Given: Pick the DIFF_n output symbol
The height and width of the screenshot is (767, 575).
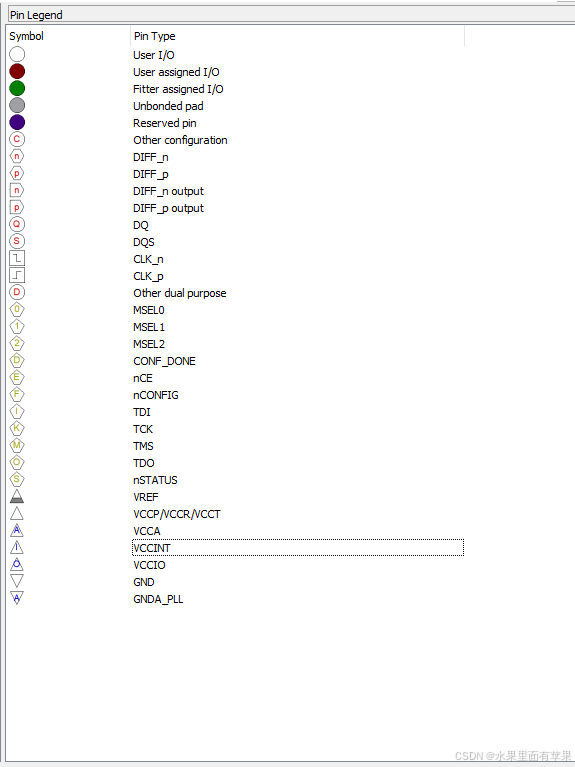Looking at the screenshot, I should [x=17, y=190].
